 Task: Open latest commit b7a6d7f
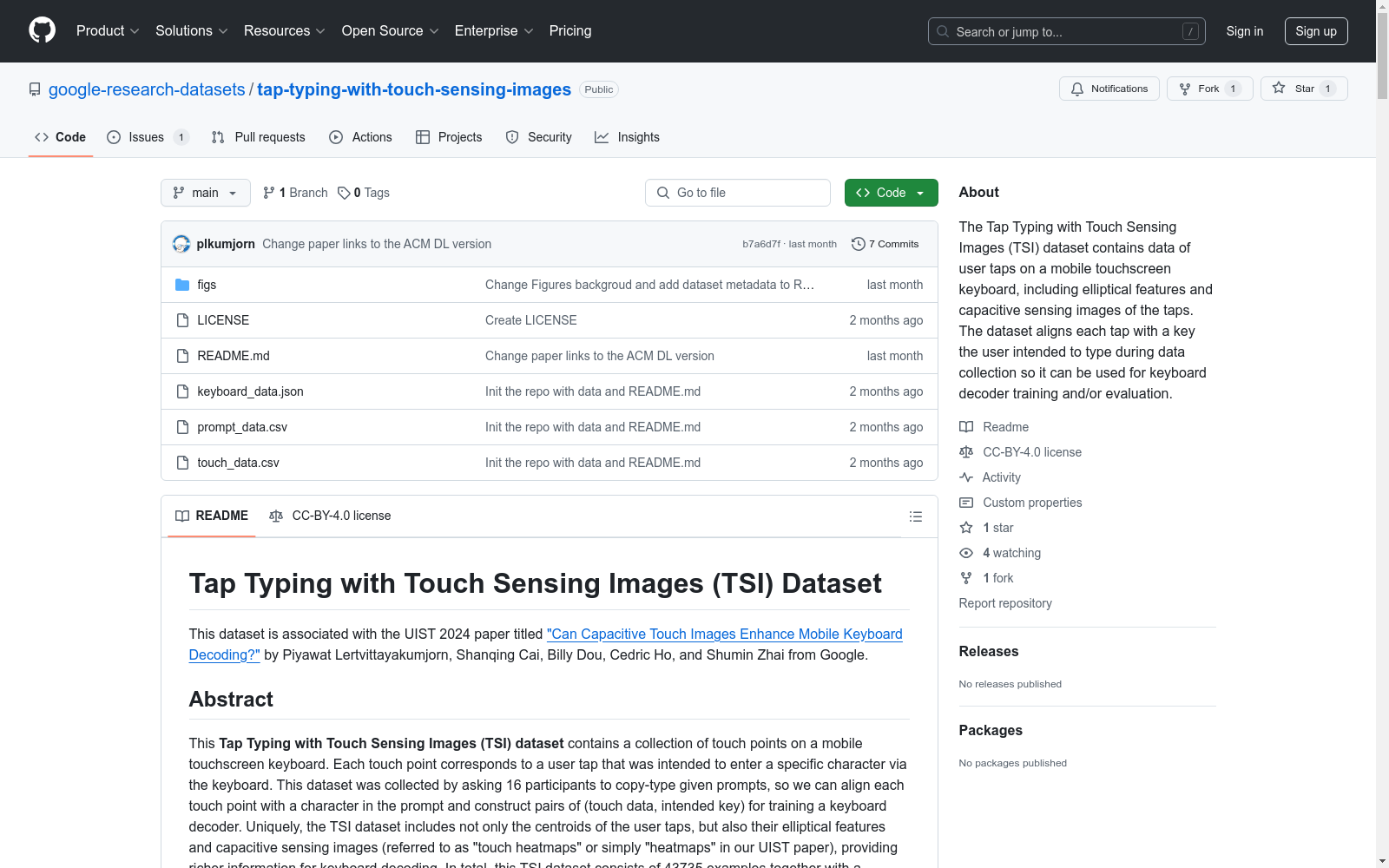(761, 244)
